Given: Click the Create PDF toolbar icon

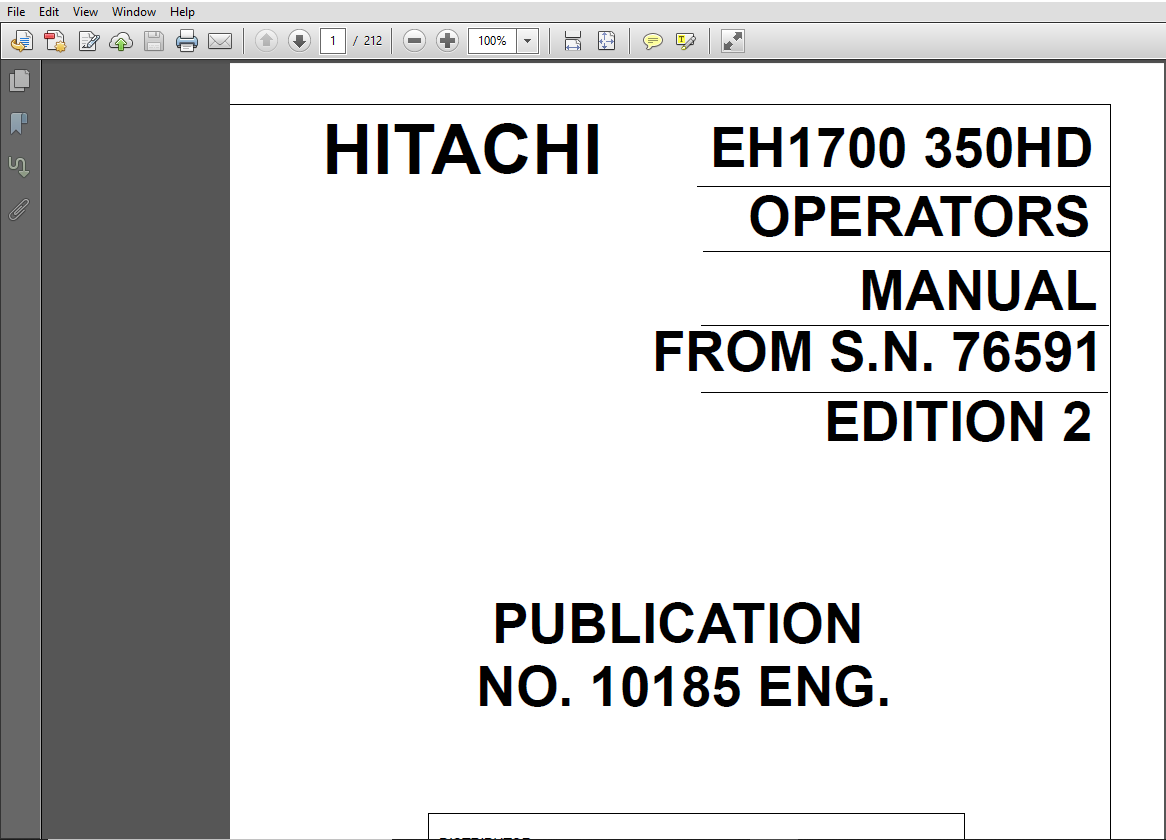Looking at the screenshot, I should click(55, 41).
